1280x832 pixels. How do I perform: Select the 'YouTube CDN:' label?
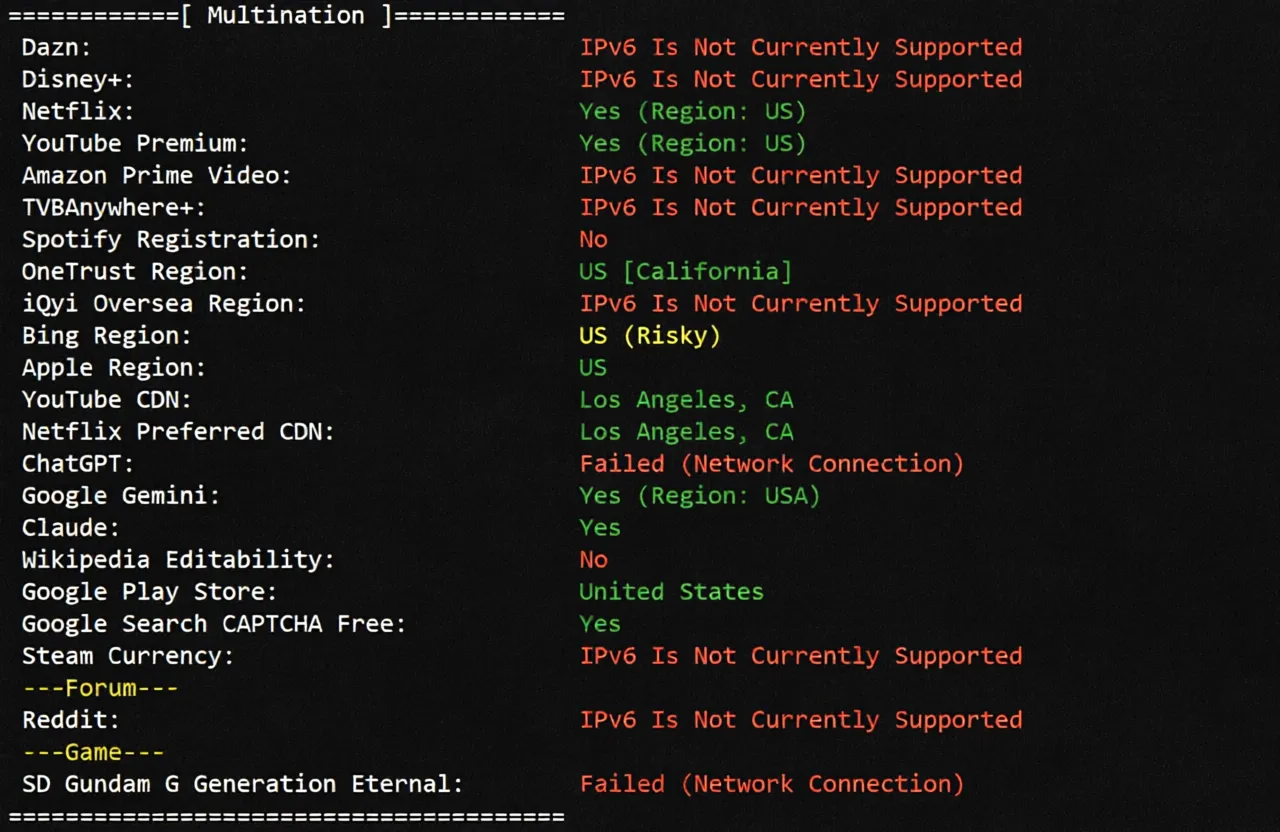pos(107,399)
